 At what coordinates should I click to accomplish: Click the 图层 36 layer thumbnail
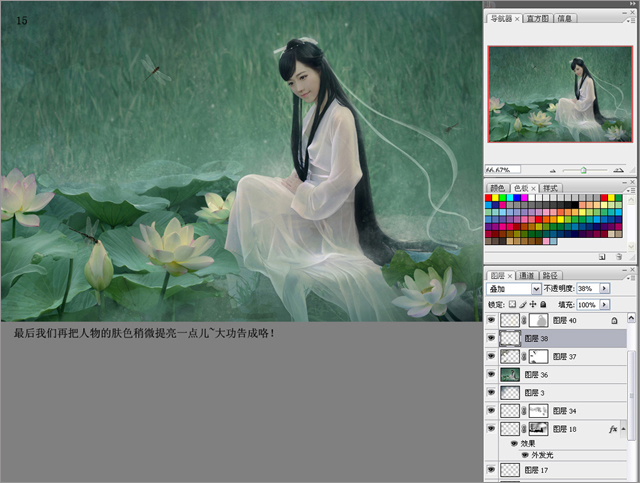tap(510, 374)
